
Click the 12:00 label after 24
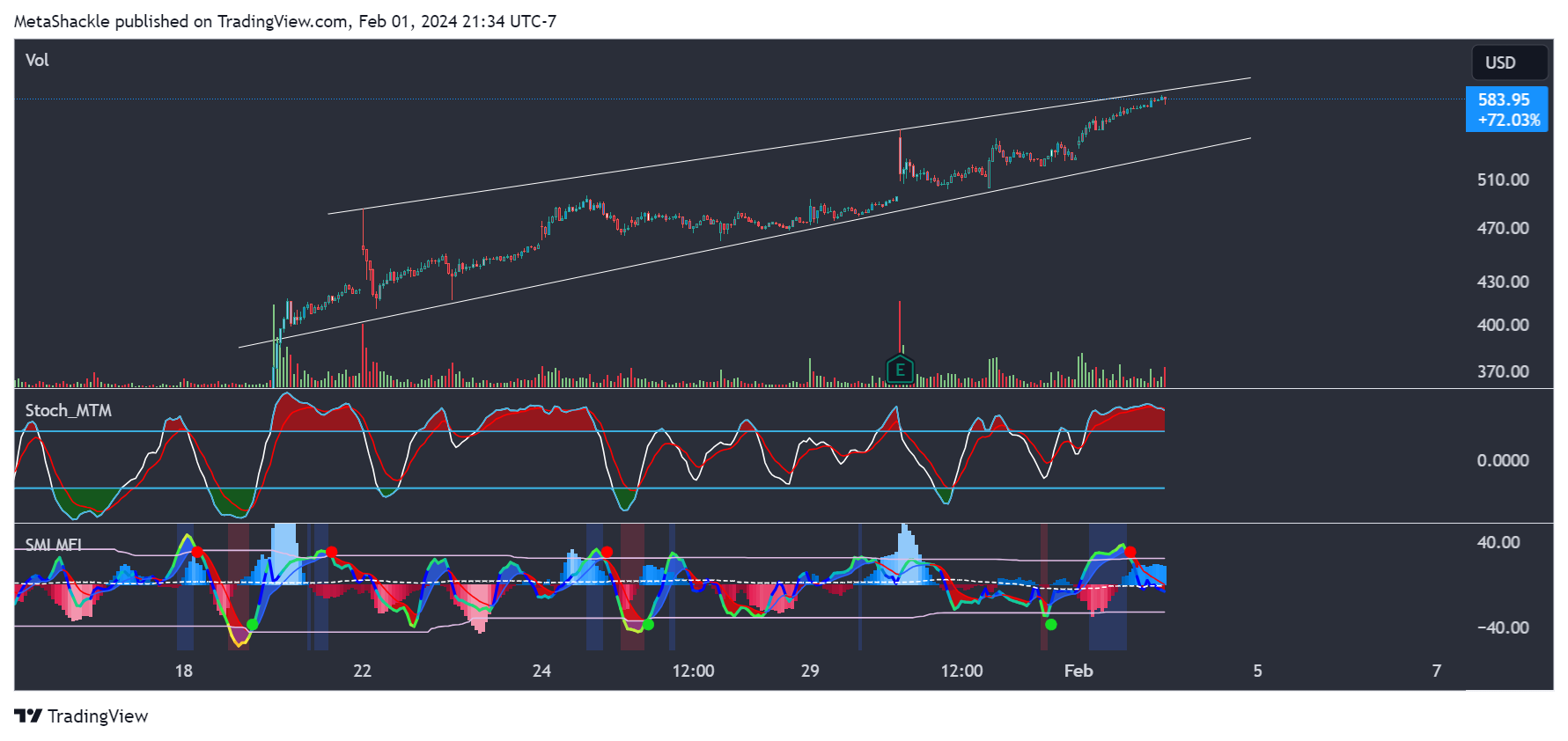point(693,671)
